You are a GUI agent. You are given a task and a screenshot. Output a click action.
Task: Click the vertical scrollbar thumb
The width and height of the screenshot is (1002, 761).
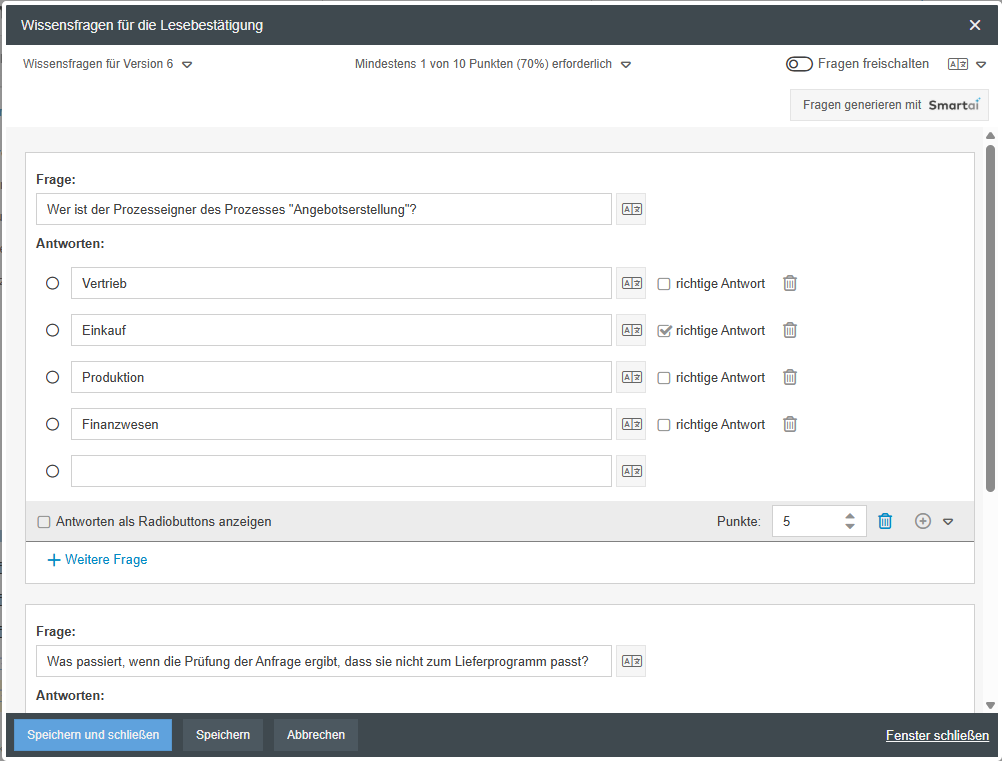(x=990, y=318)
